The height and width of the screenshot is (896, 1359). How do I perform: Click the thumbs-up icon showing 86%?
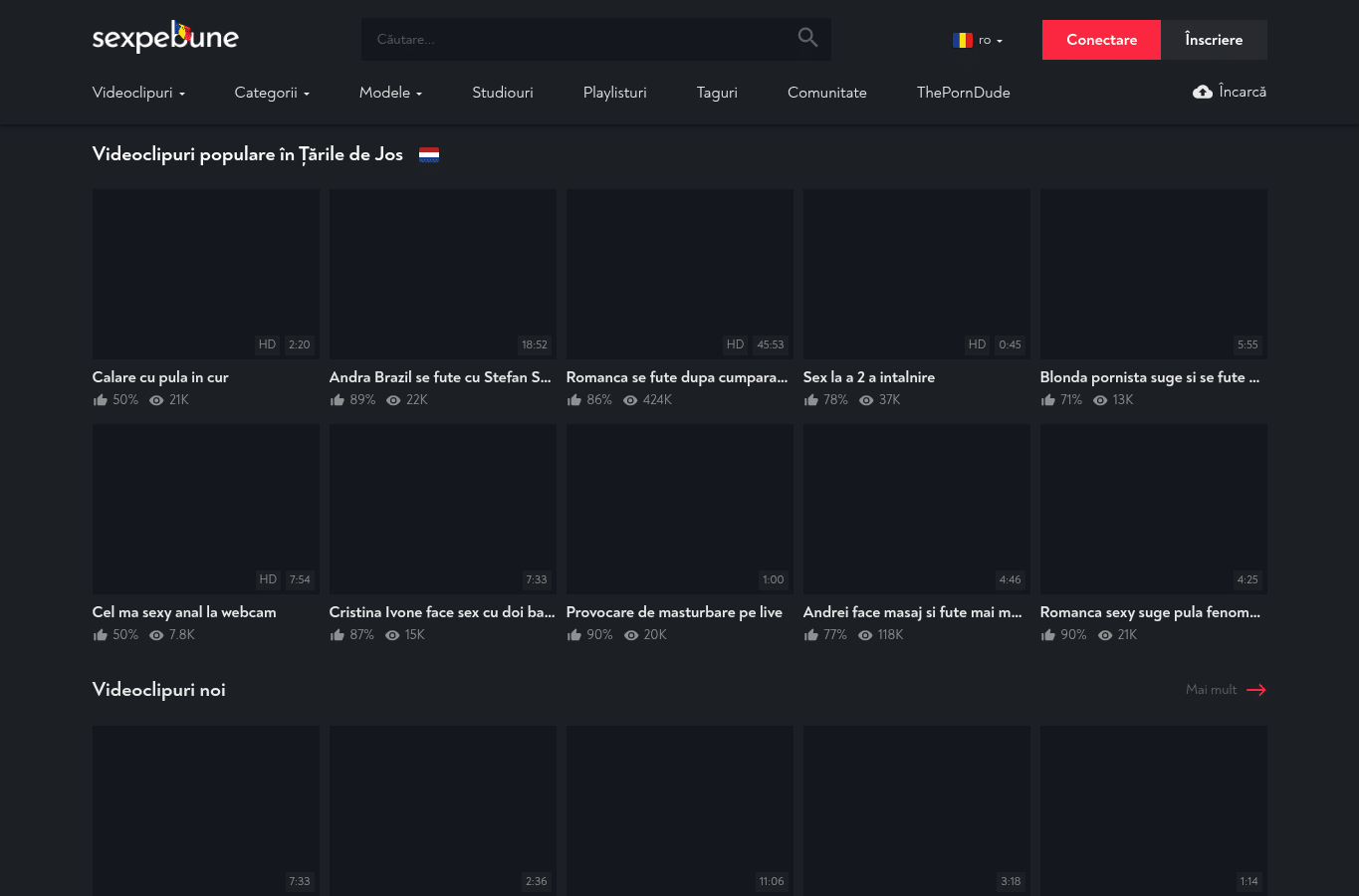pyautogui.click(x=574, y=400)
